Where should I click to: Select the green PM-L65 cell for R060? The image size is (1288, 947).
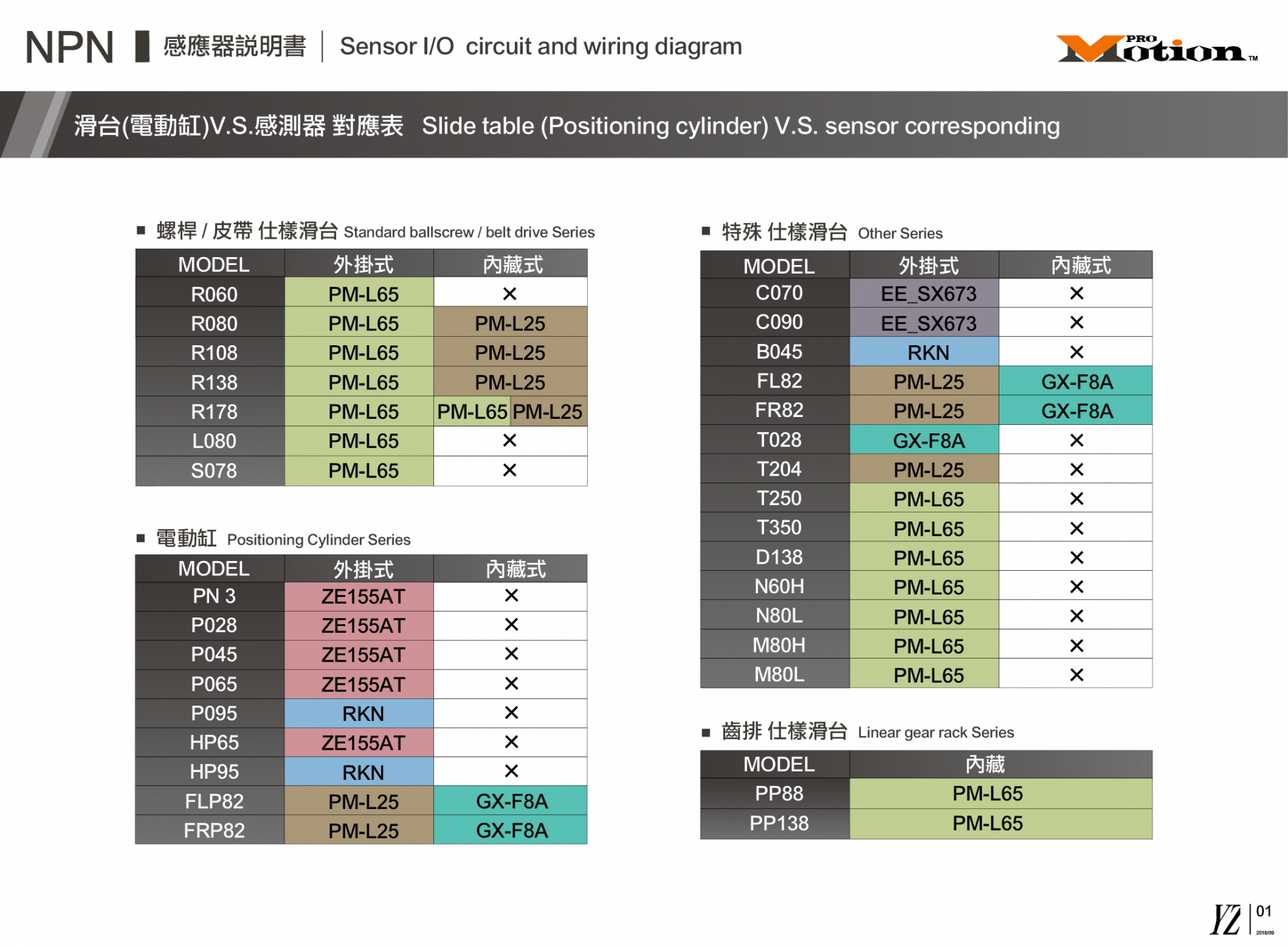coord(363,294)
